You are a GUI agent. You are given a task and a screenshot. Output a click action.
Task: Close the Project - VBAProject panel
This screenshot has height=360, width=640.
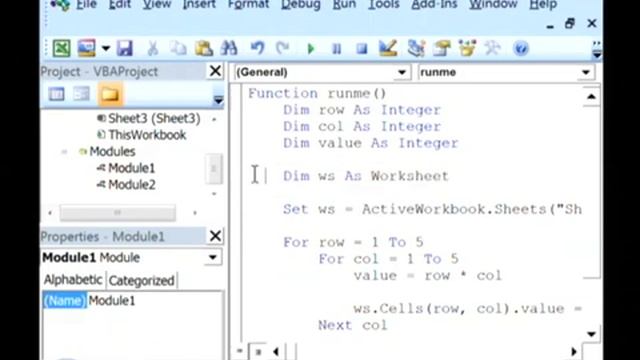pyautogui.click(x=215, y=71)
